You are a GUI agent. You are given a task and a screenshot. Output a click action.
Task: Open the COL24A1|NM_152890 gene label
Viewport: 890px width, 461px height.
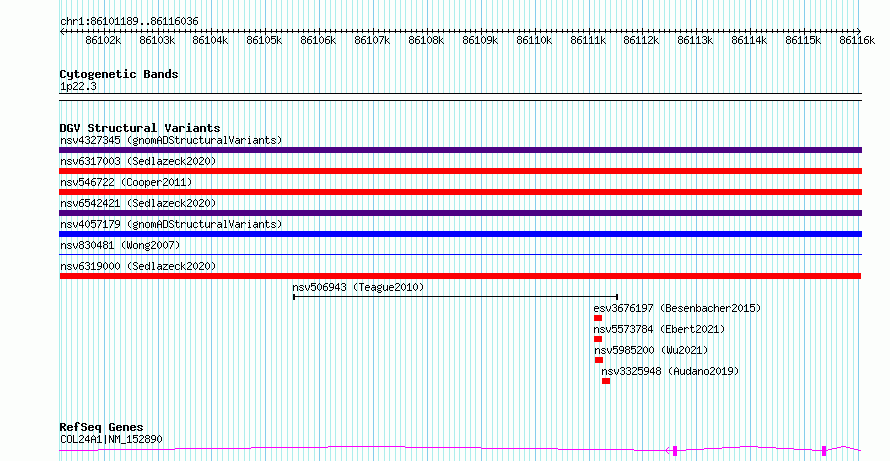(111, 439)
